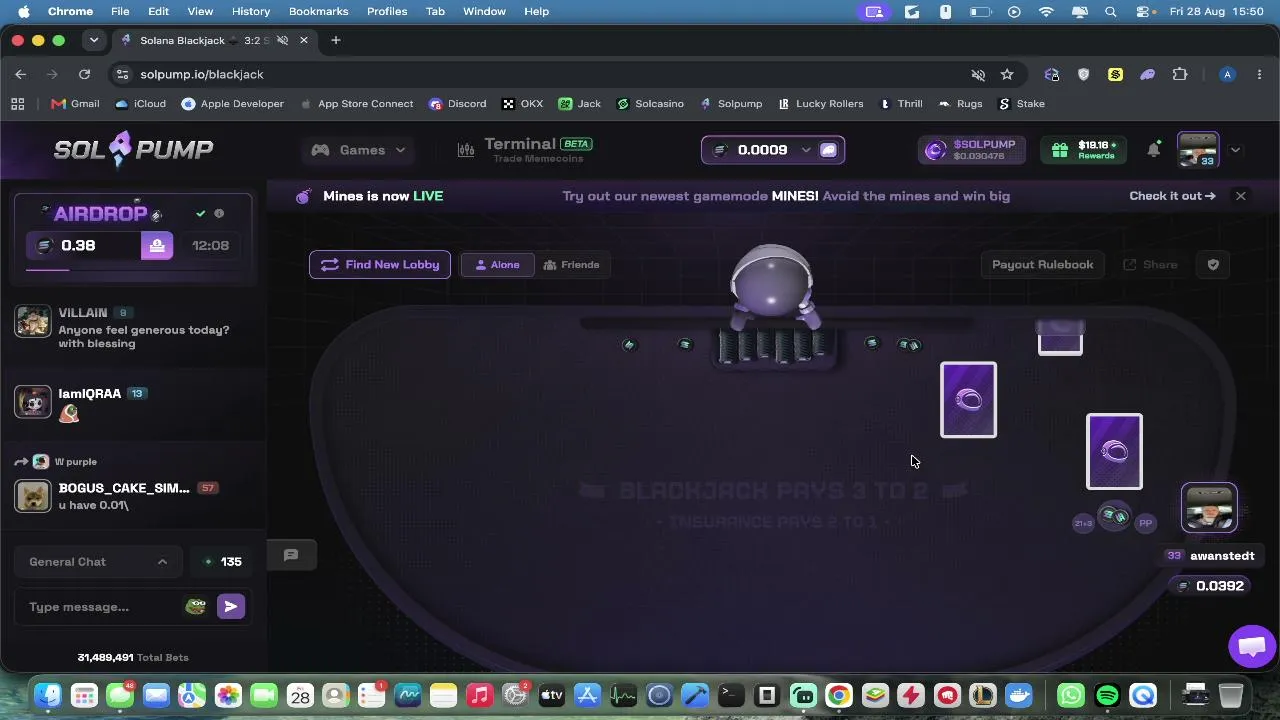This screenshot has height=720, width=1280.
Task: Click the Find New Lobby button
Action: (380, 265)
